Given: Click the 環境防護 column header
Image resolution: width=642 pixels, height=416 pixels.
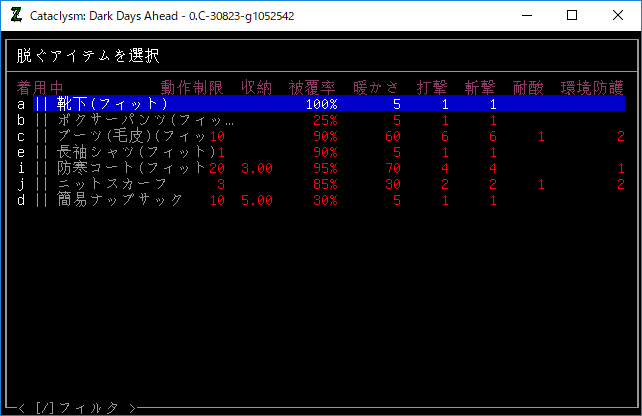Looking at the screenshot, I should 592,86.
